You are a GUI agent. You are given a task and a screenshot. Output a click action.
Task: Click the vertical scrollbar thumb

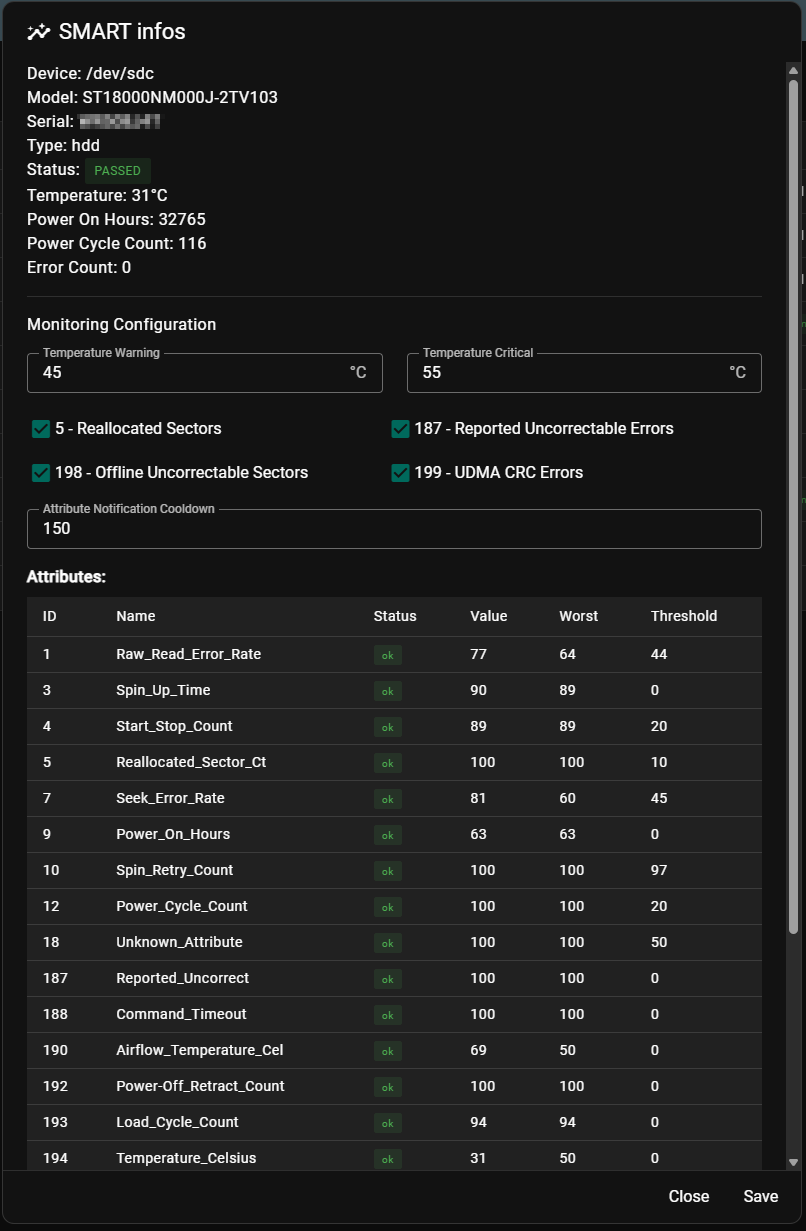coord(794,500)
